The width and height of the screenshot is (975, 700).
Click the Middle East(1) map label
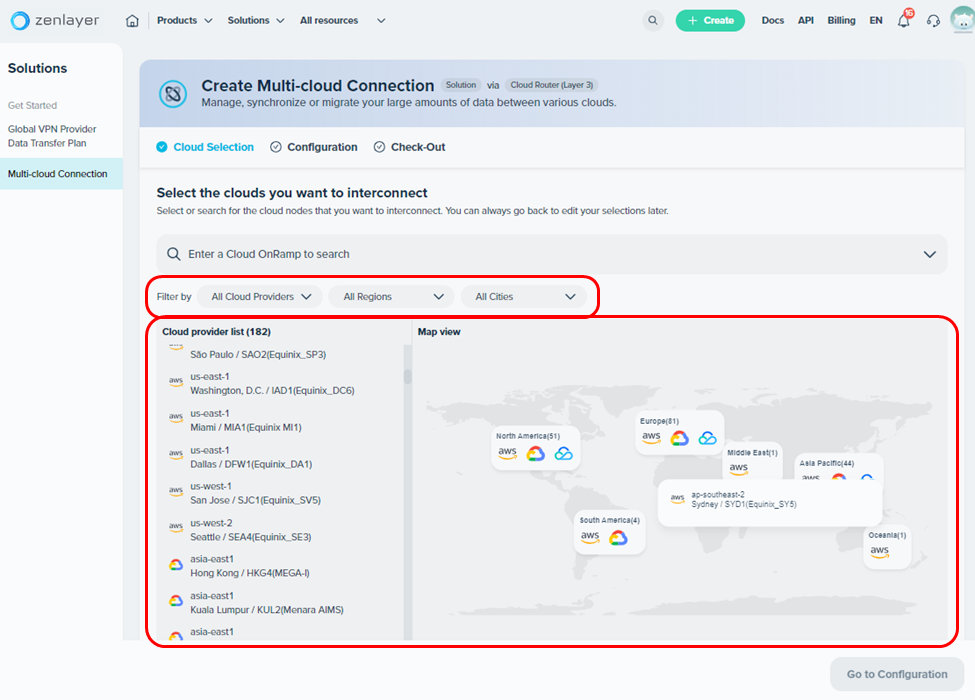coord(752,453)
